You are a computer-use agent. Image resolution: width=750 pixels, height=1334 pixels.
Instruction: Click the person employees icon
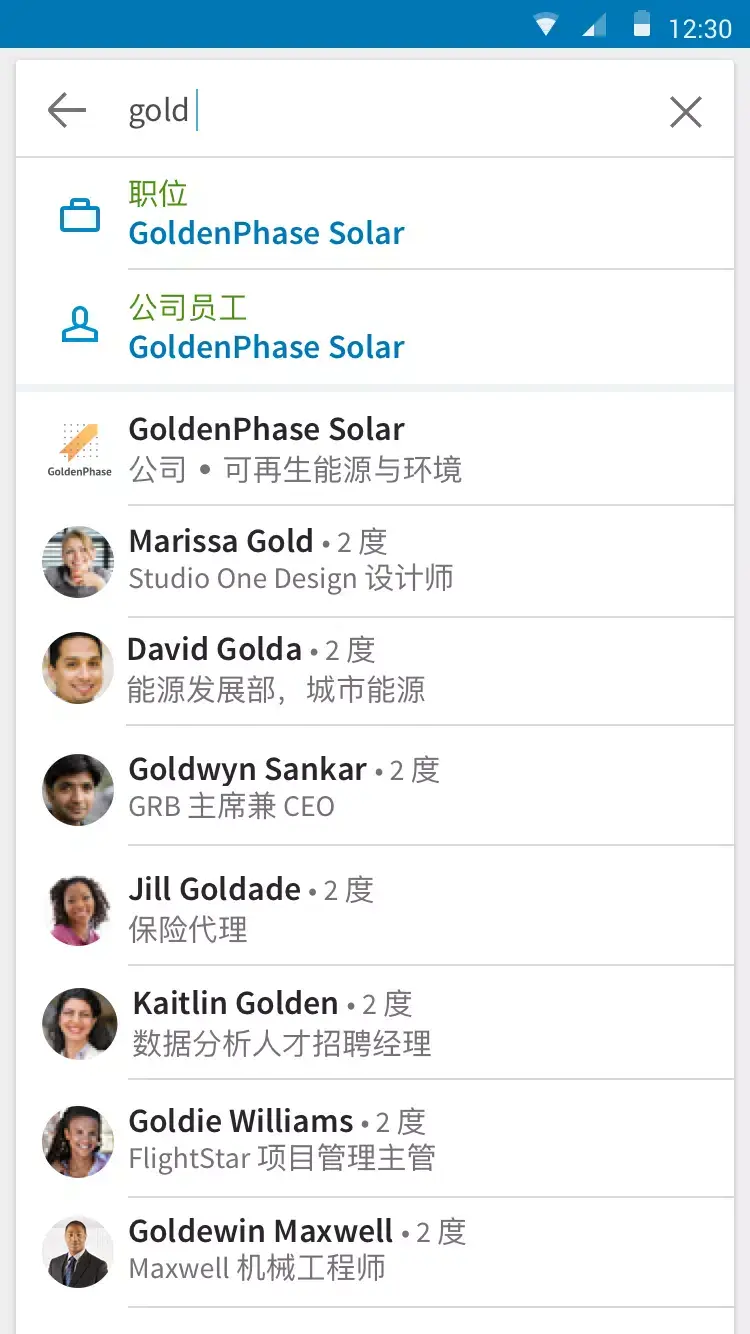click(x=80, y=326)
